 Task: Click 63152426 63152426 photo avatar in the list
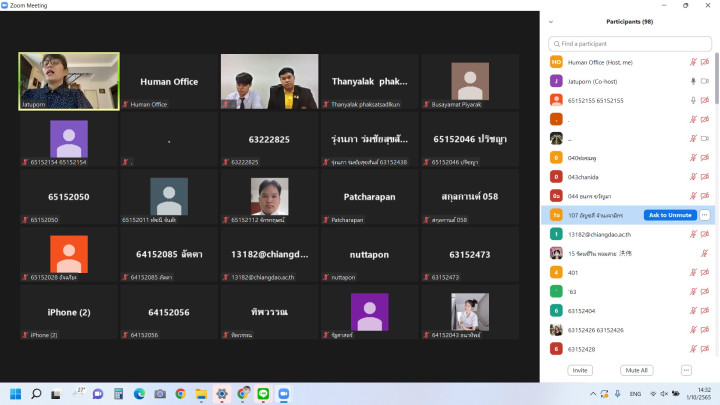point(556,330)
